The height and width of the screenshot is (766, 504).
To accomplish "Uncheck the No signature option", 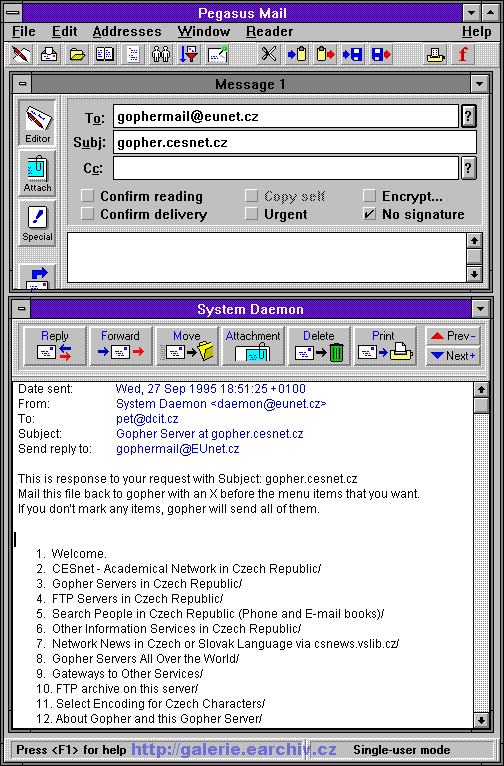I will point(369,214).
